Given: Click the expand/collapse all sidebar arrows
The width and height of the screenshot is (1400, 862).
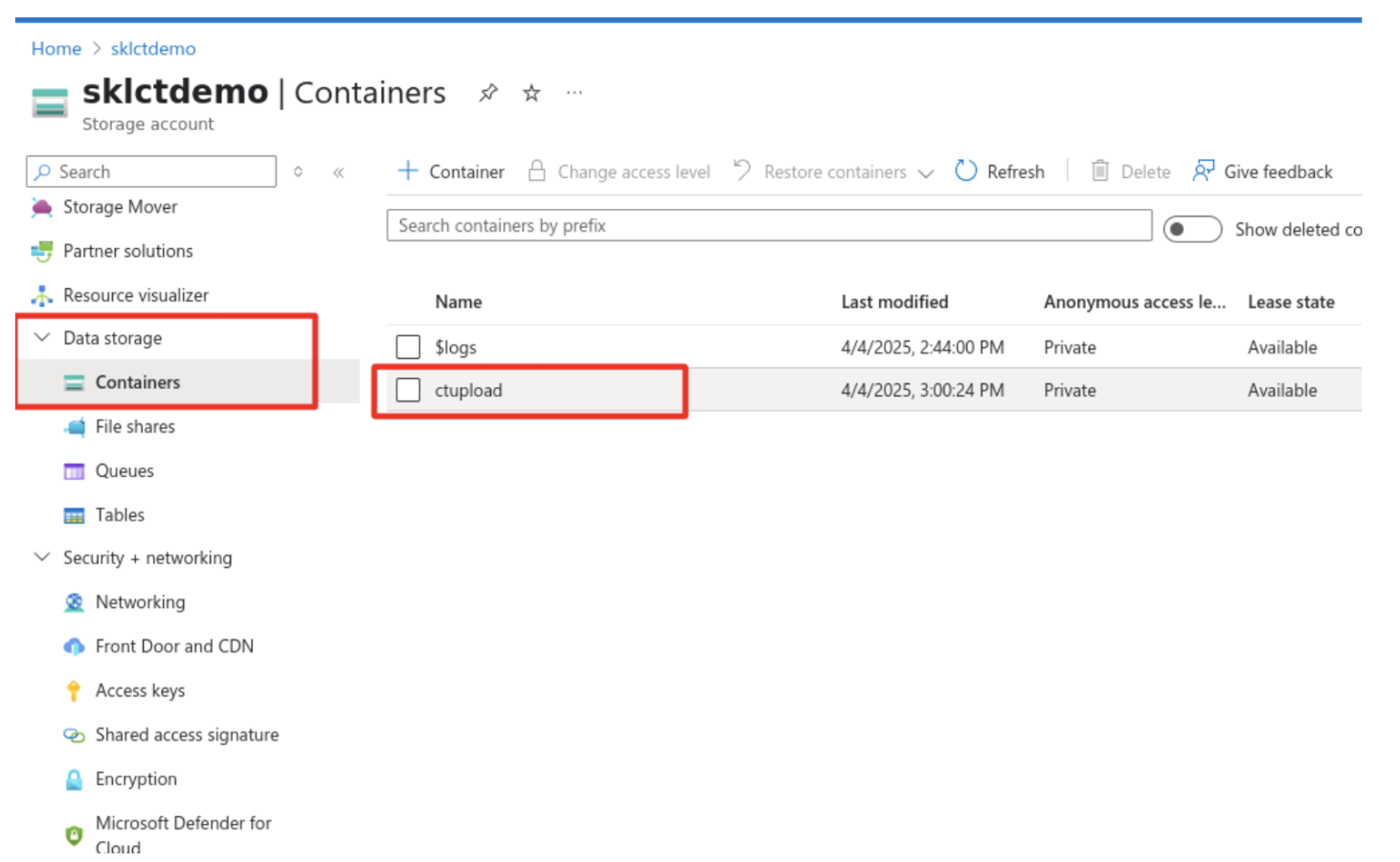Looking at the screenshot, I should click(x=299, y=171).
